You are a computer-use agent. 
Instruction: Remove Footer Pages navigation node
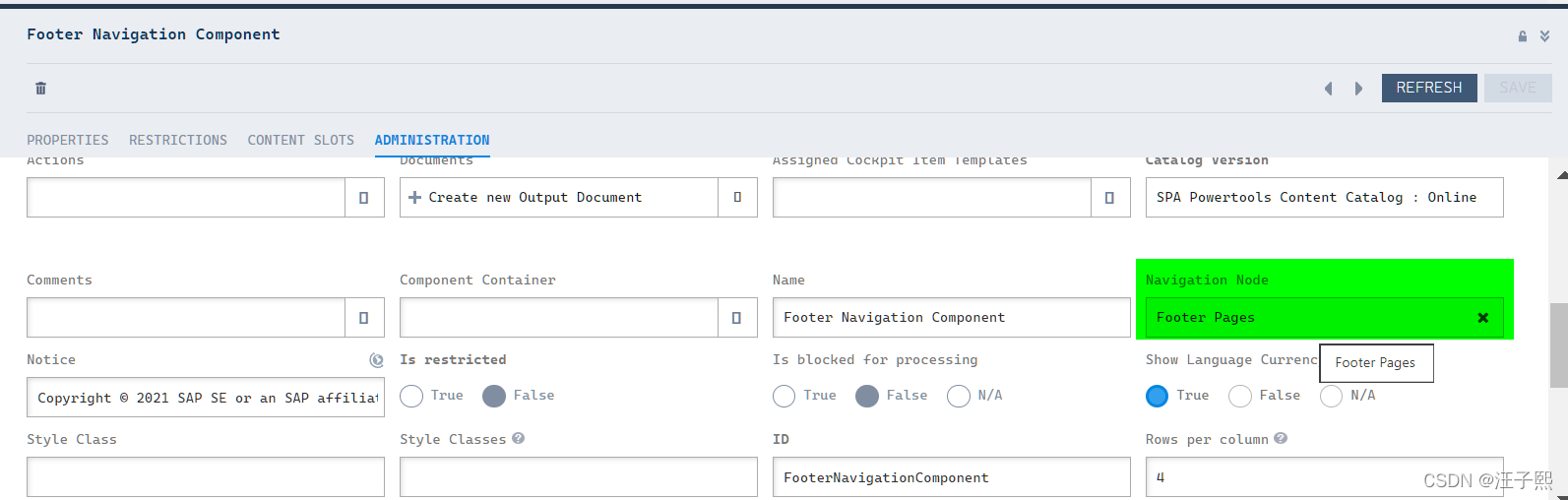click(x=1483, y=318)
